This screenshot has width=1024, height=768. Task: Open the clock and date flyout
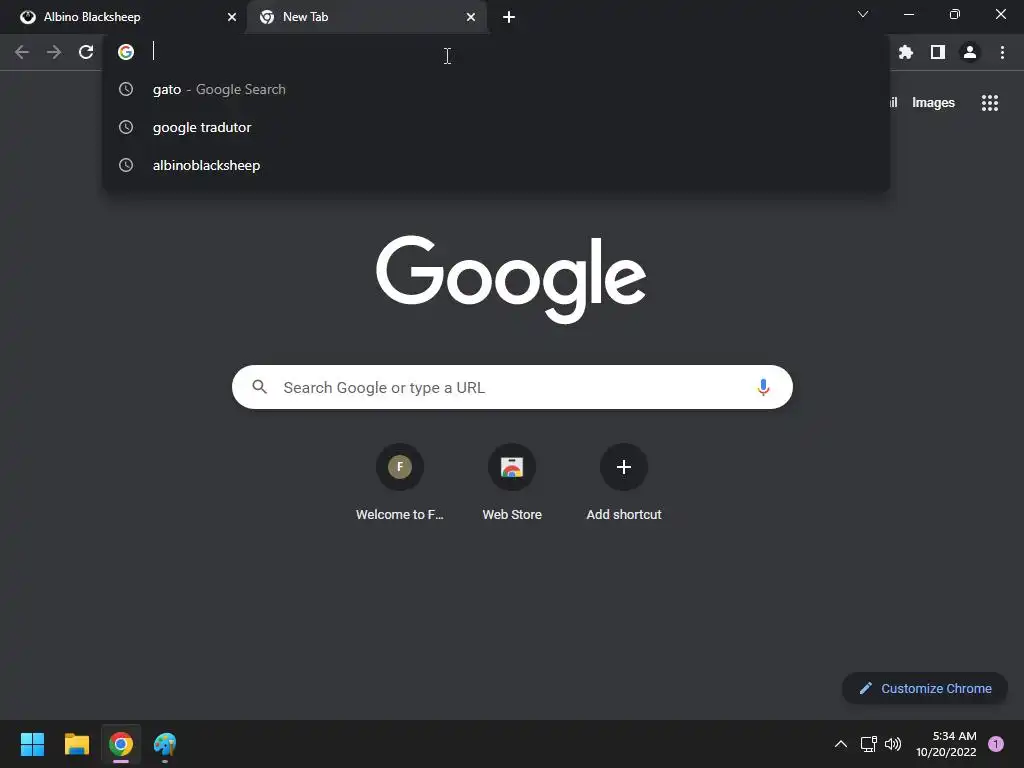coord(946,744)
